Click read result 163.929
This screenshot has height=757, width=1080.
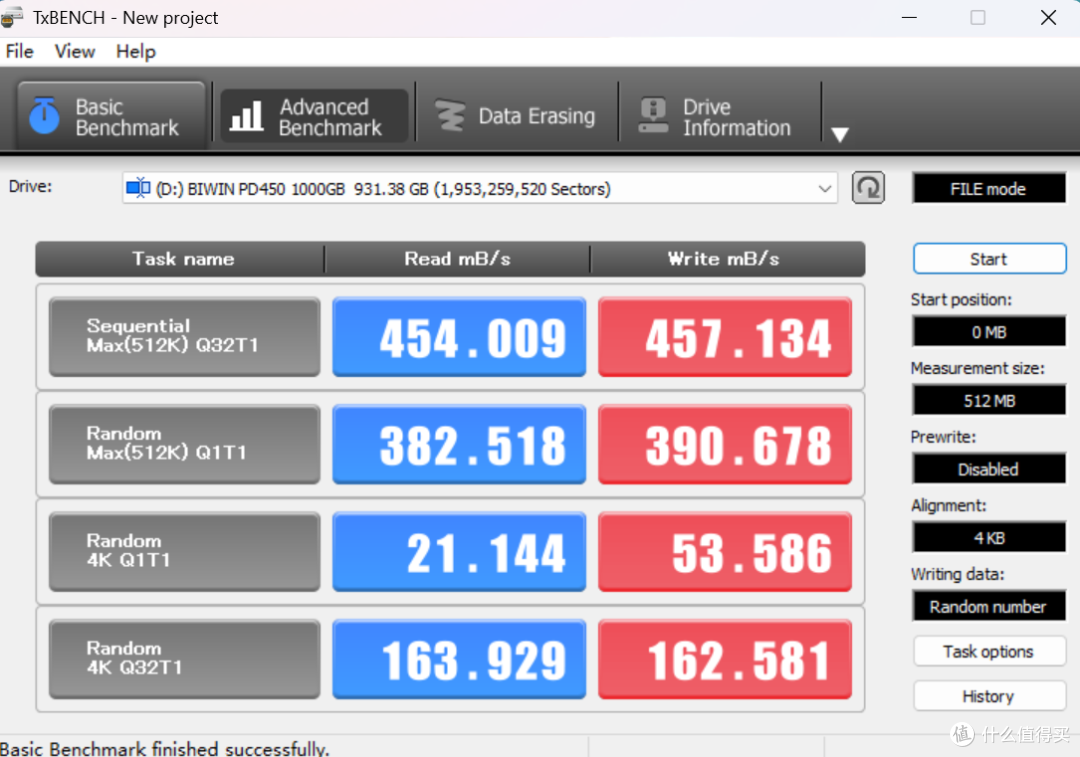point(459,659)
